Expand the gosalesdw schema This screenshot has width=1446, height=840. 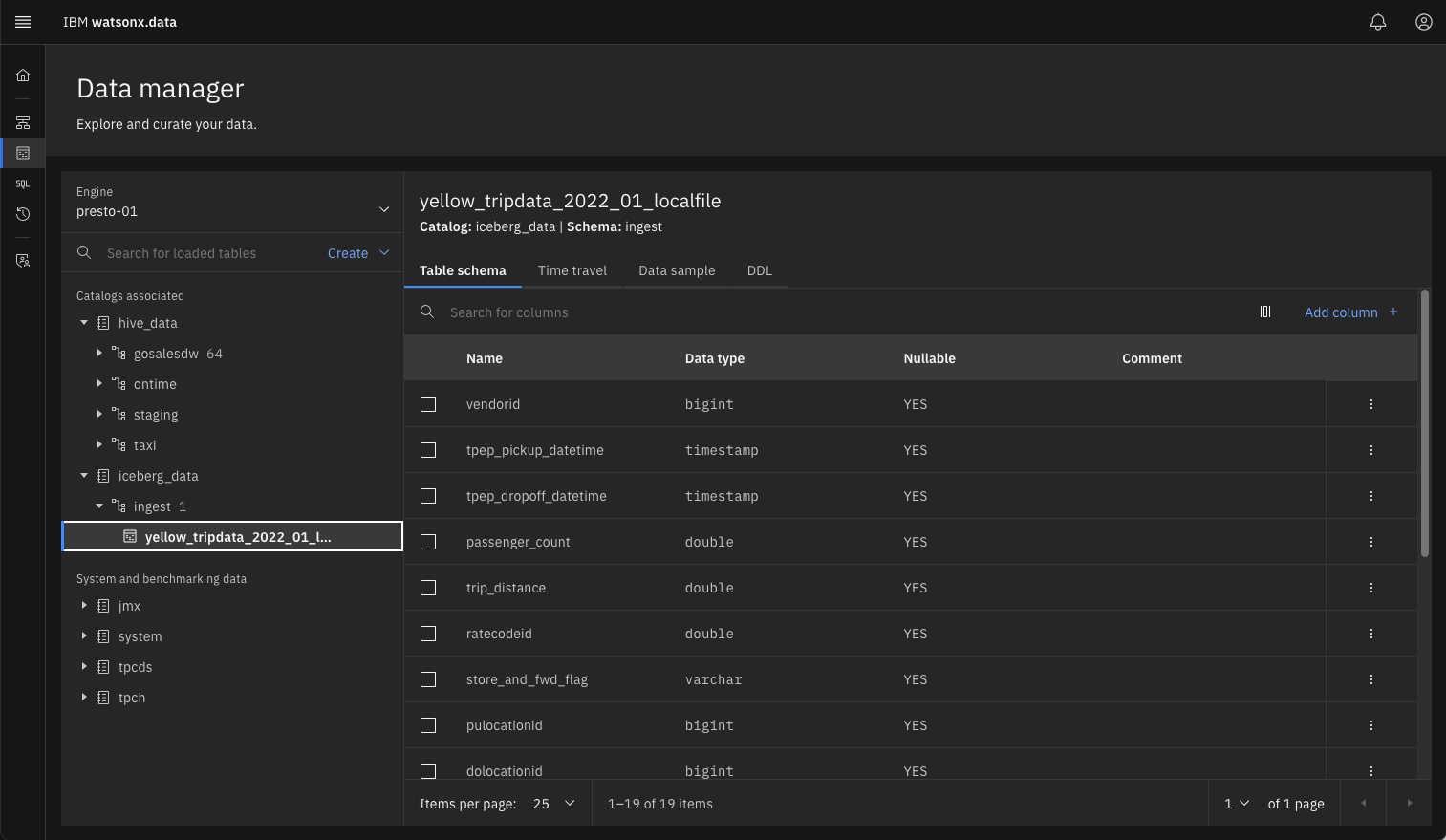click(99, 354)
